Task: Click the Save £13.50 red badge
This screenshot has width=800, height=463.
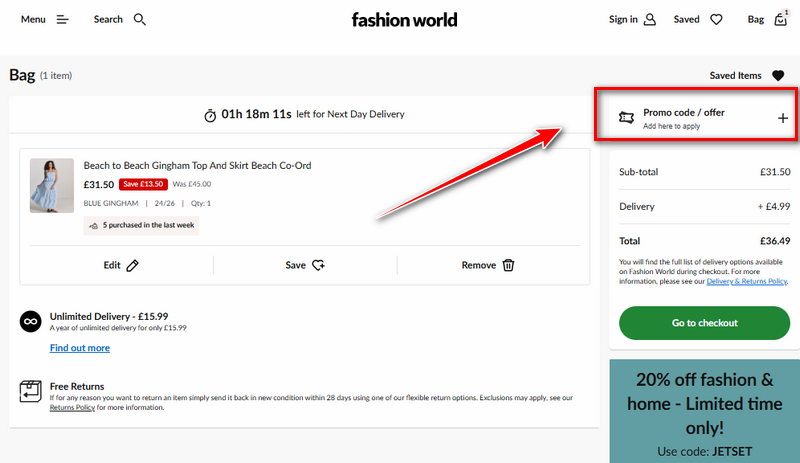Action: point(143,184)
